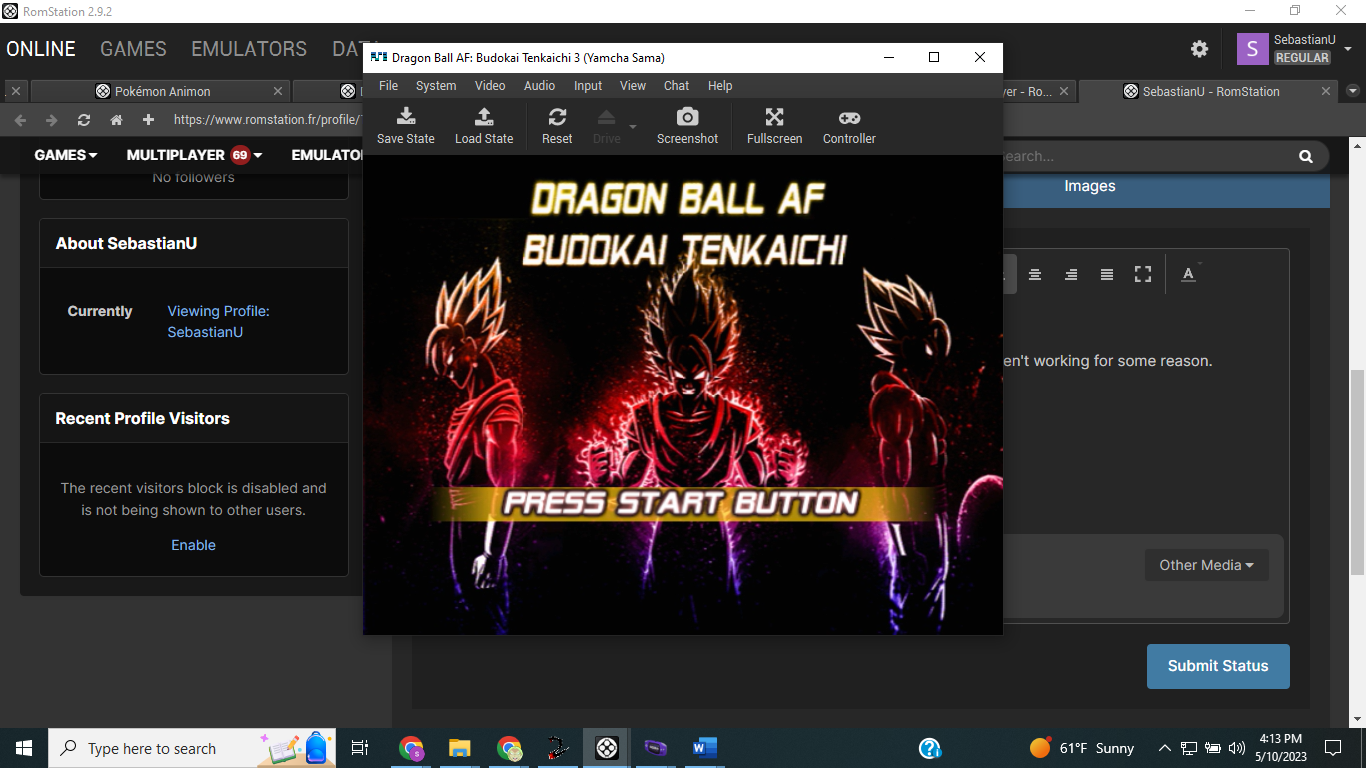Image resolution: width=1366 pixels, height=768 pixels.
Task: Open the Help menu
Action: [720, 86]
